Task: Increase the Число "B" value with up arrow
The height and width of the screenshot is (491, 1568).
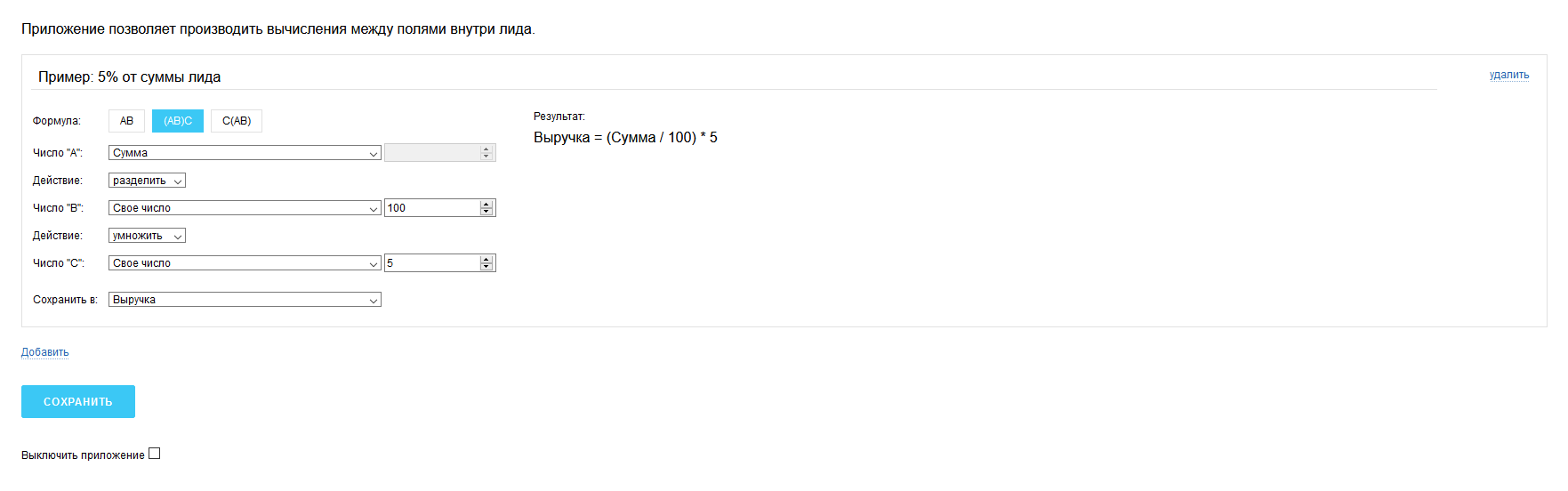Action: pos(486,205)
